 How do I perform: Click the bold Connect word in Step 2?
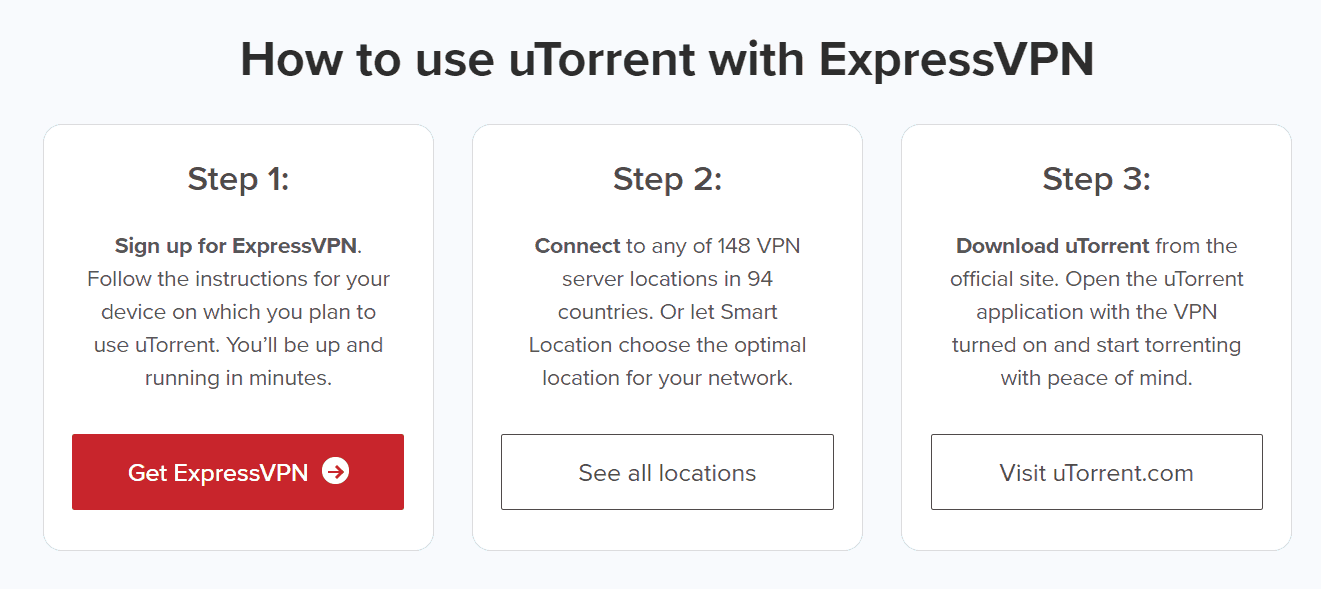[x=577, y=246]
